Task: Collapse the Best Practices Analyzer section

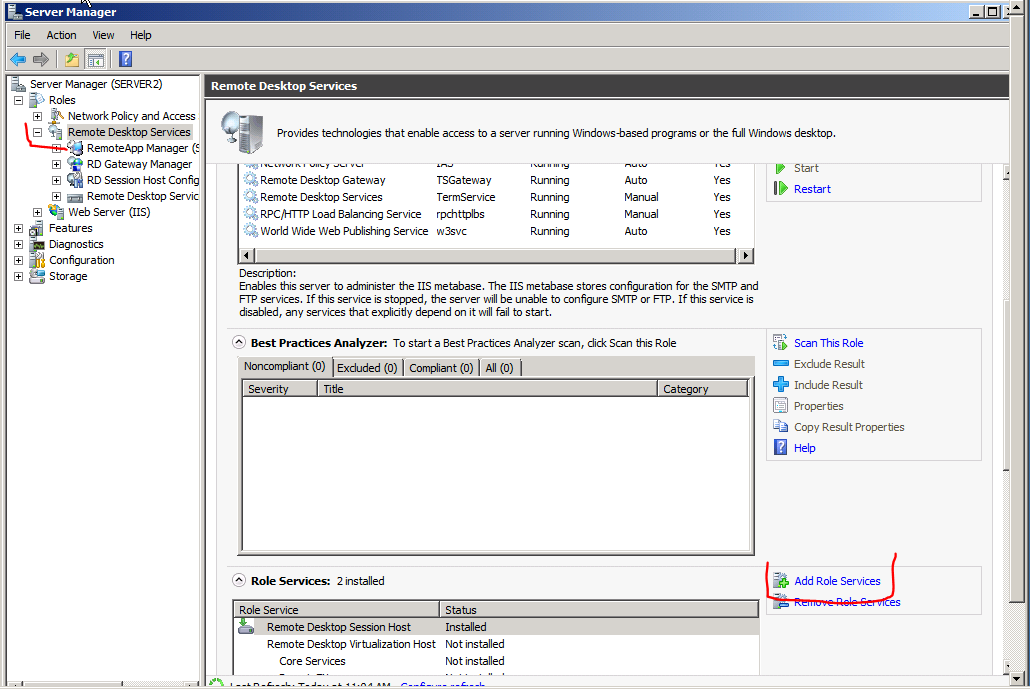Action: pyautogui.click(x=239, y=342)
